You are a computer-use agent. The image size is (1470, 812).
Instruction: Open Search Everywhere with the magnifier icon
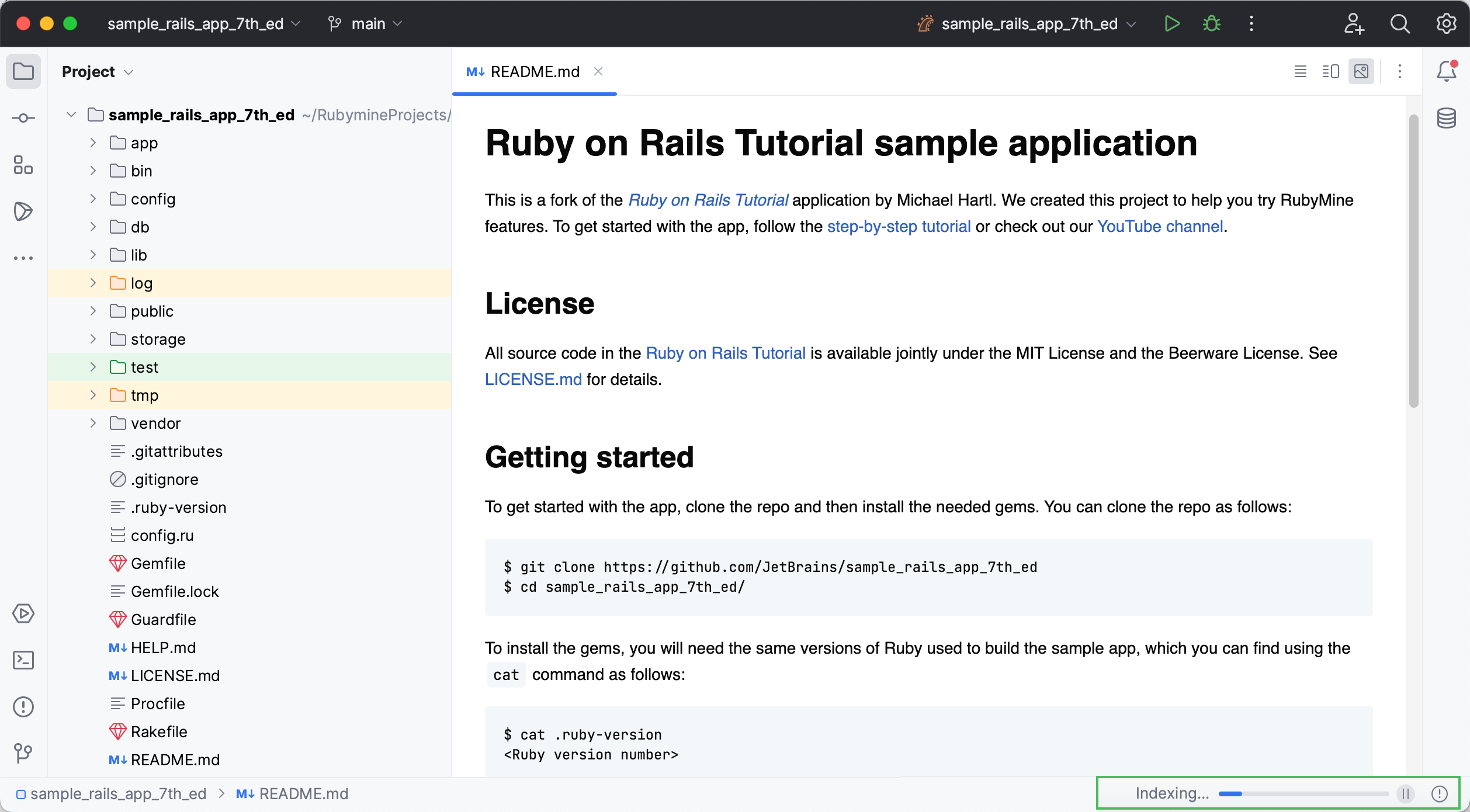coord(1400,24)
